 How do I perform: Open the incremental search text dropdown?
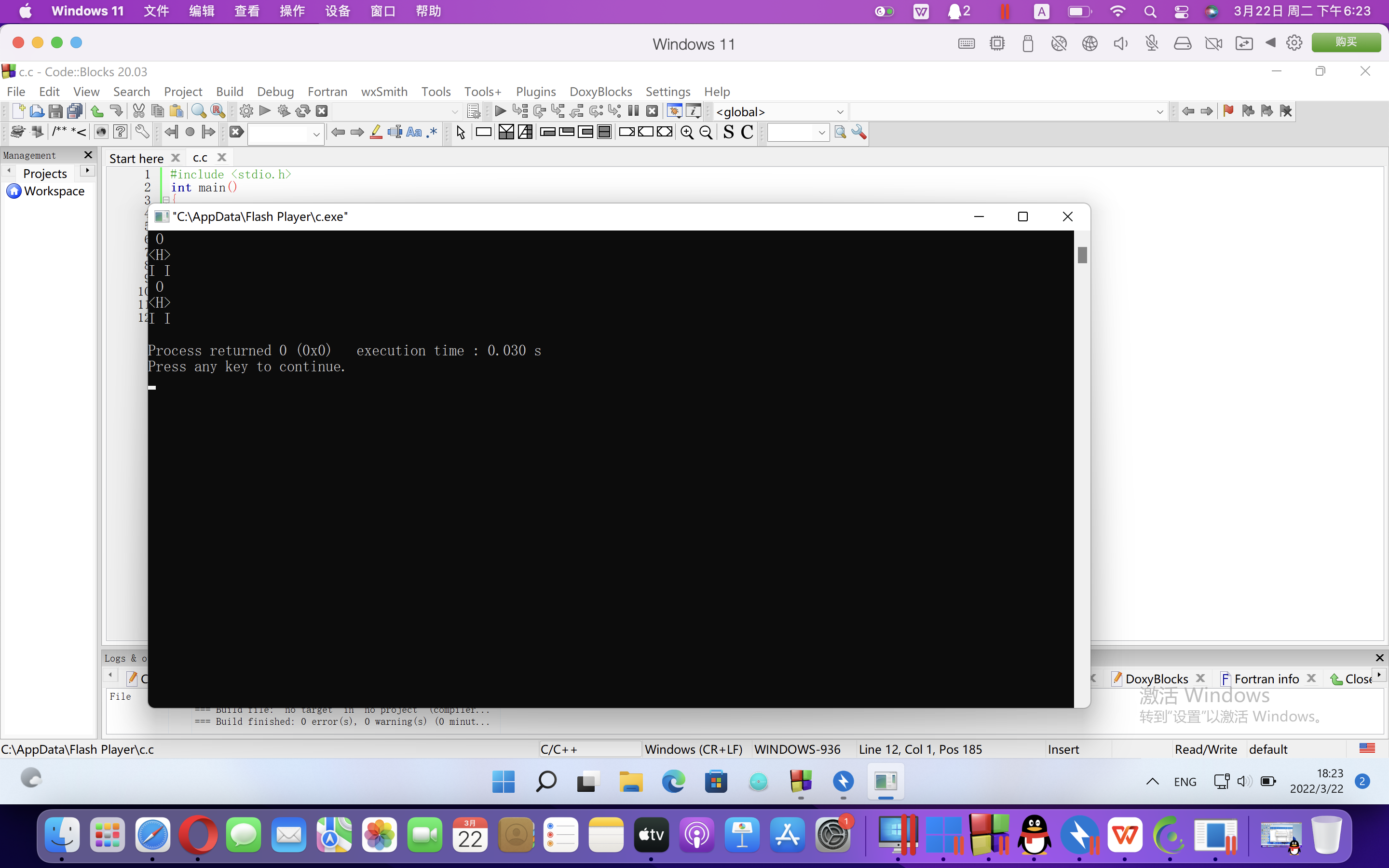[316, 135]
